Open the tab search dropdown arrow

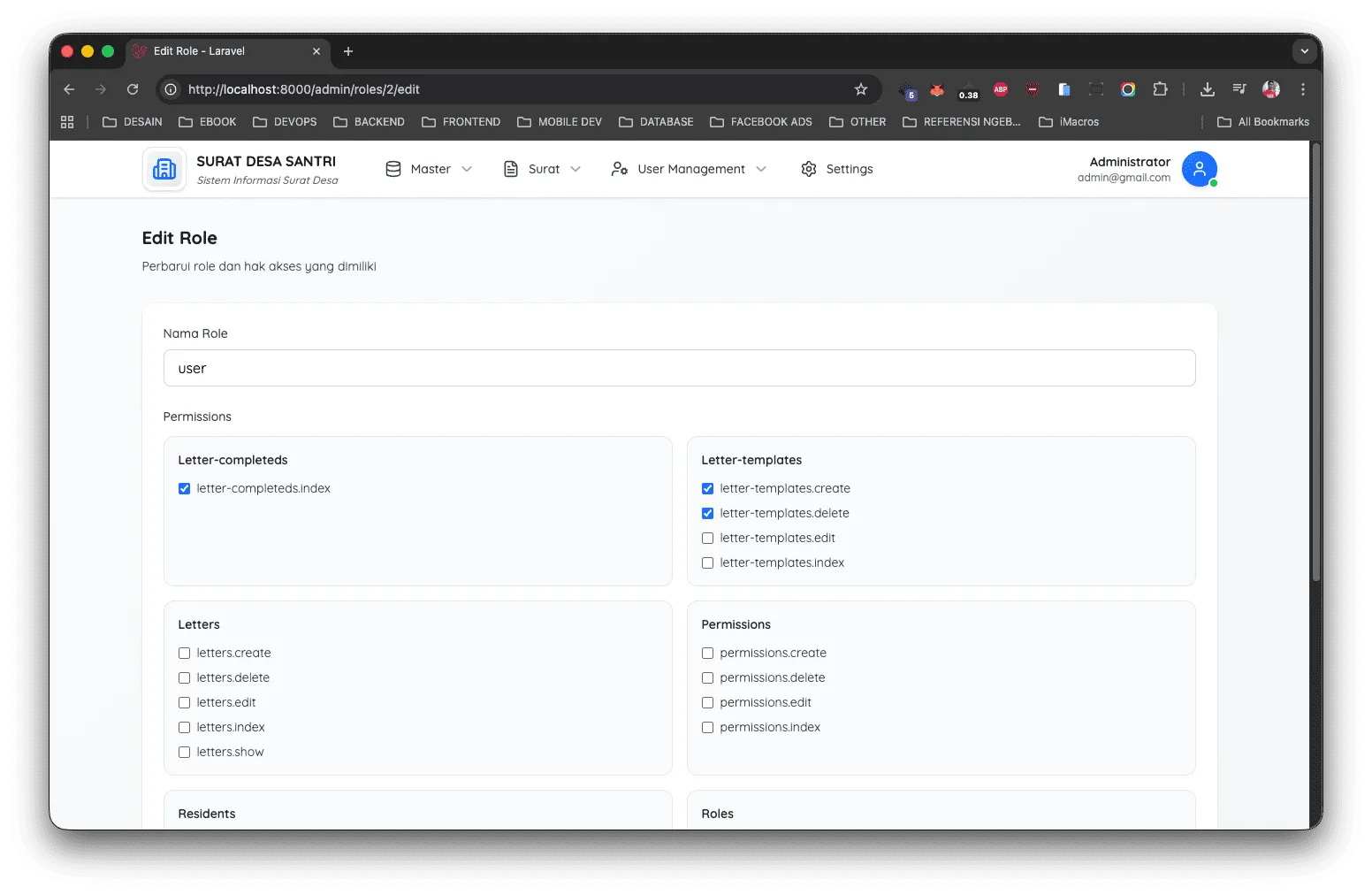[1305, 51]
